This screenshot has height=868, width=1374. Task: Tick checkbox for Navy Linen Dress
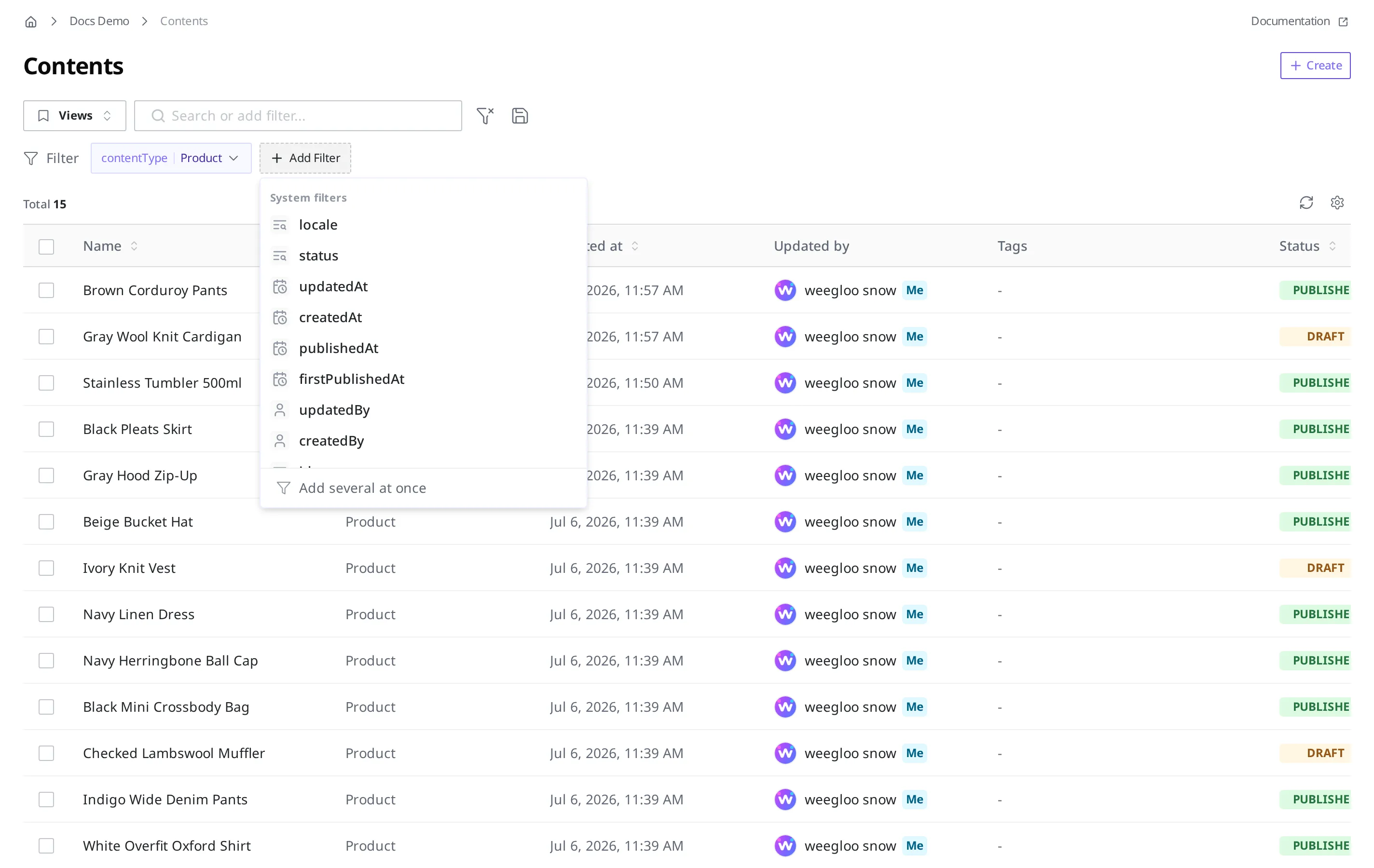click(46, 614)
